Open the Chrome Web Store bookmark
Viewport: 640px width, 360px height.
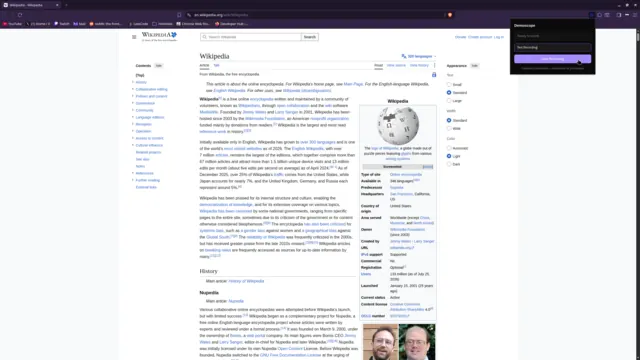[x=193, y=24]
